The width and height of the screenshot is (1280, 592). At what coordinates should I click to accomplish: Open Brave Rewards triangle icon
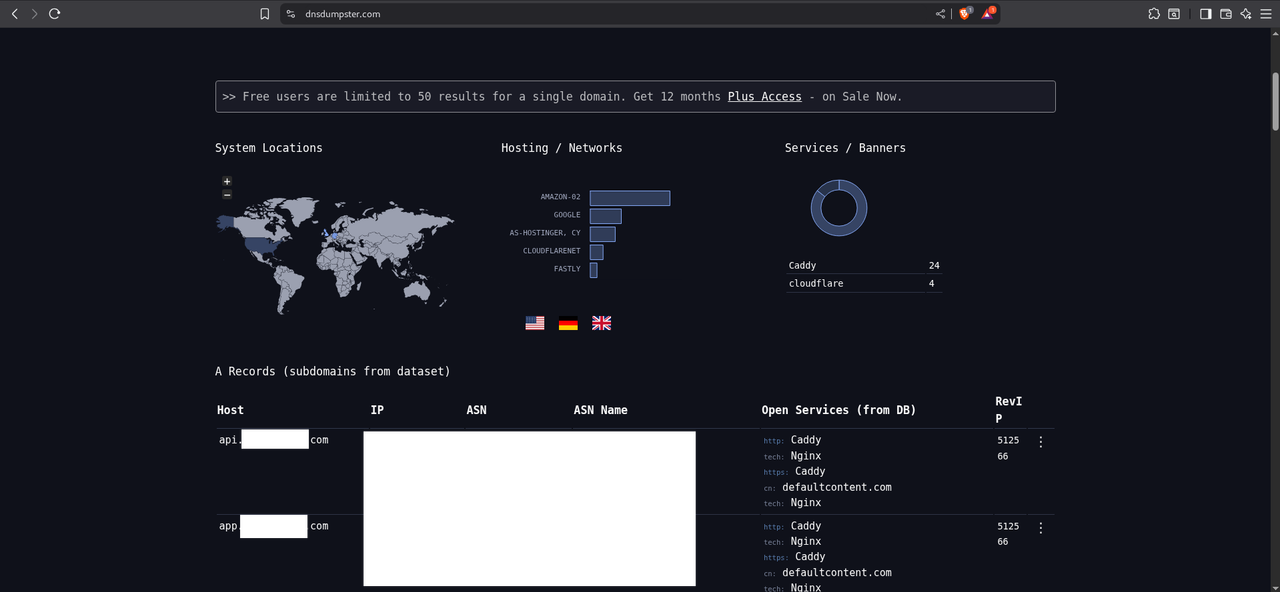click(988, 14)
